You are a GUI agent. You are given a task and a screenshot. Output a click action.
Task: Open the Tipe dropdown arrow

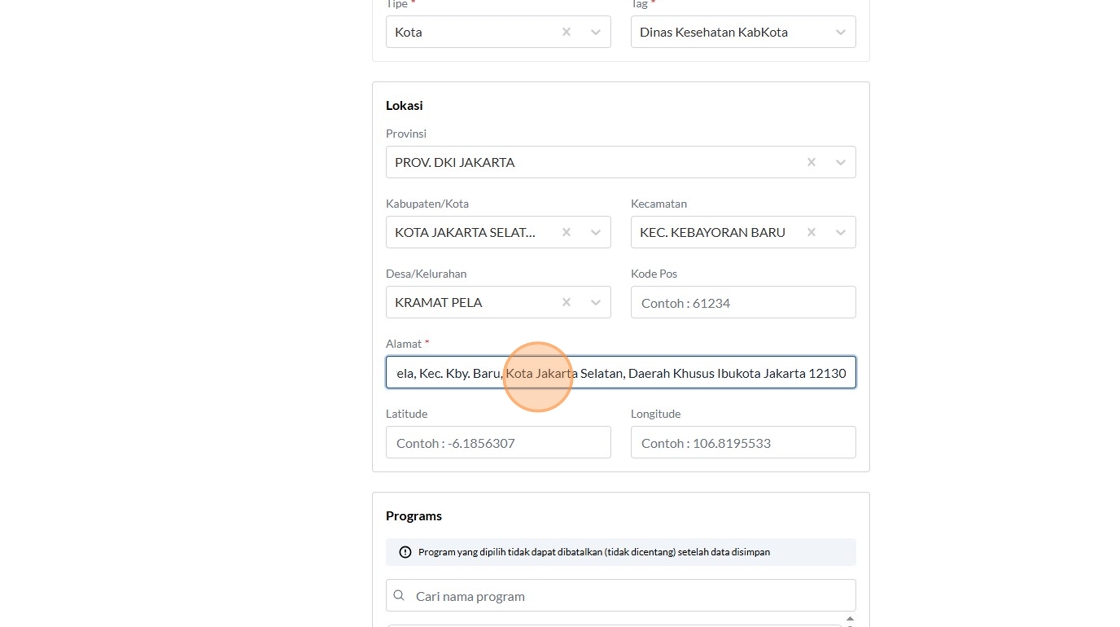point(596,32)
